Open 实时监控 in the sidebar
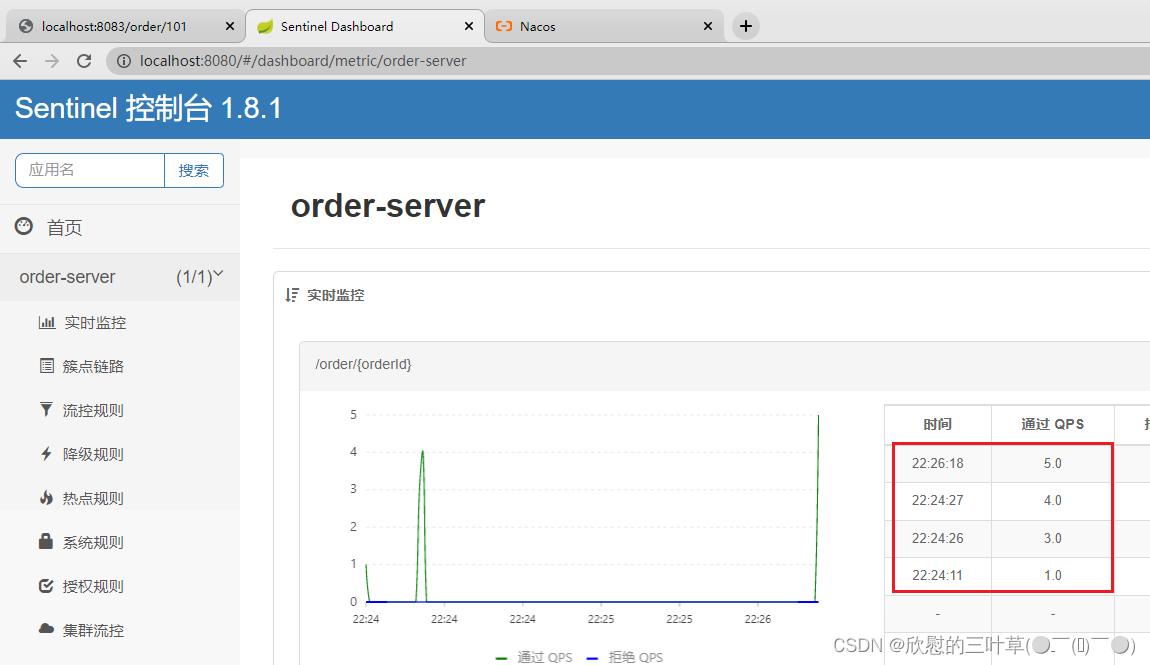This screenshot has width=1150, height=665. coord(95,323)
